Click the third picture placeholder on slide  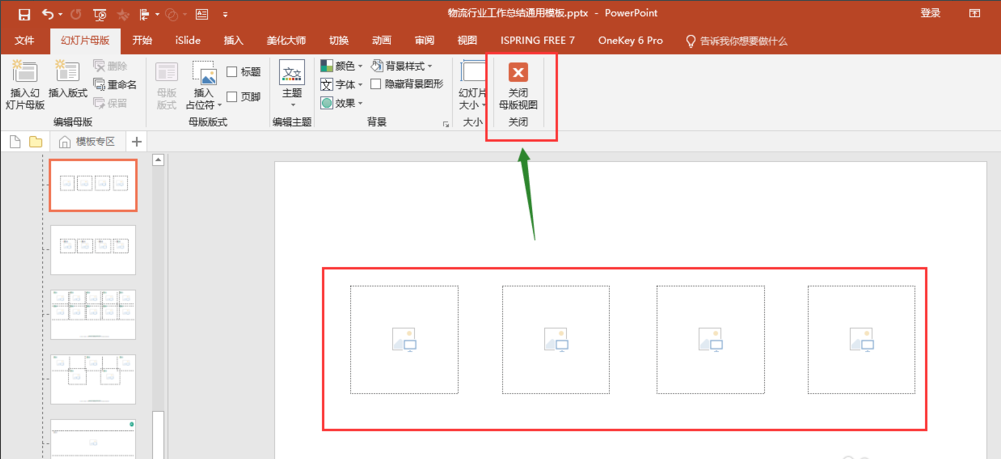coord(711,340)
